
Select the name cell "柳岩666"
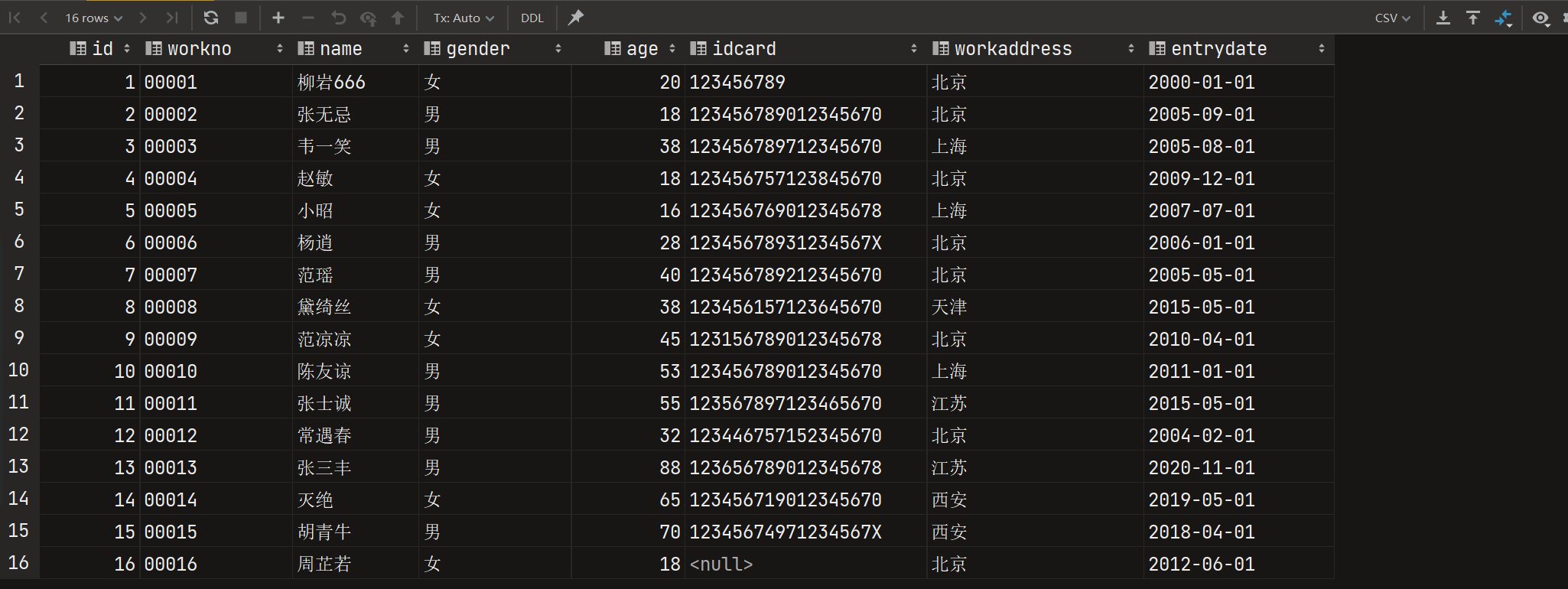[356, 82]
